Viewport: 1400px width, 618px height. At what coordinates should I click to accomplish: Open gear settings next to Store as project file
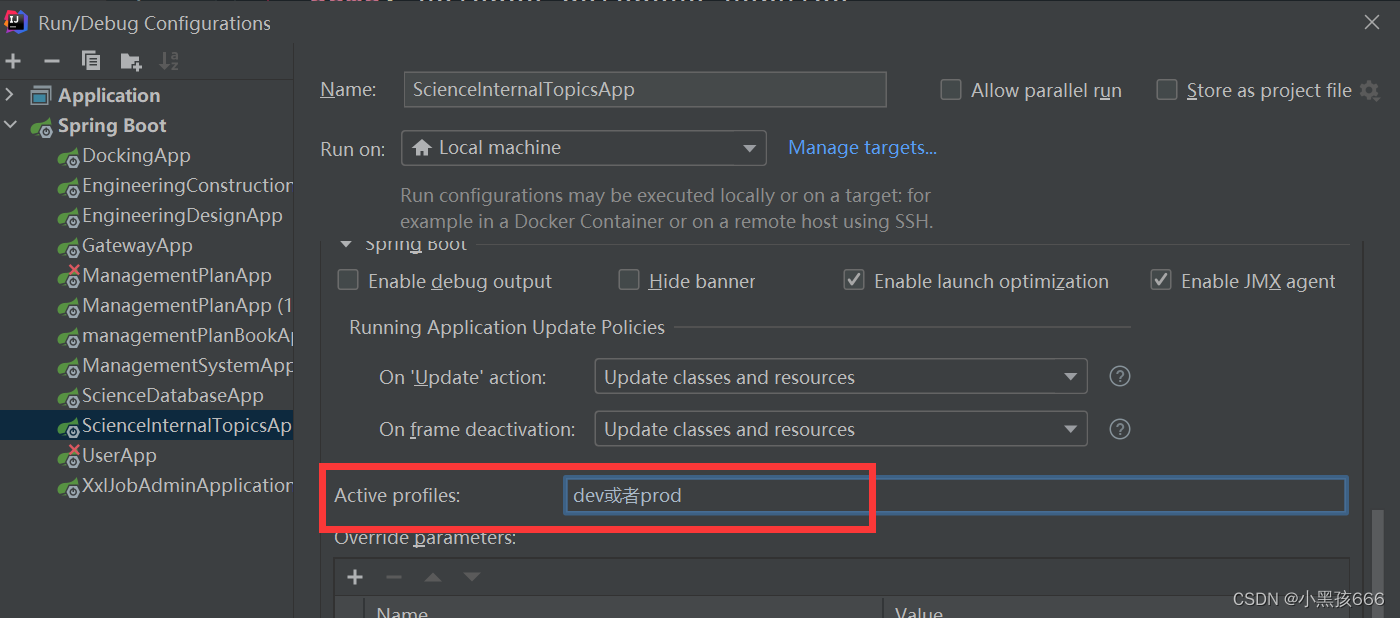tap(1369, 91)
